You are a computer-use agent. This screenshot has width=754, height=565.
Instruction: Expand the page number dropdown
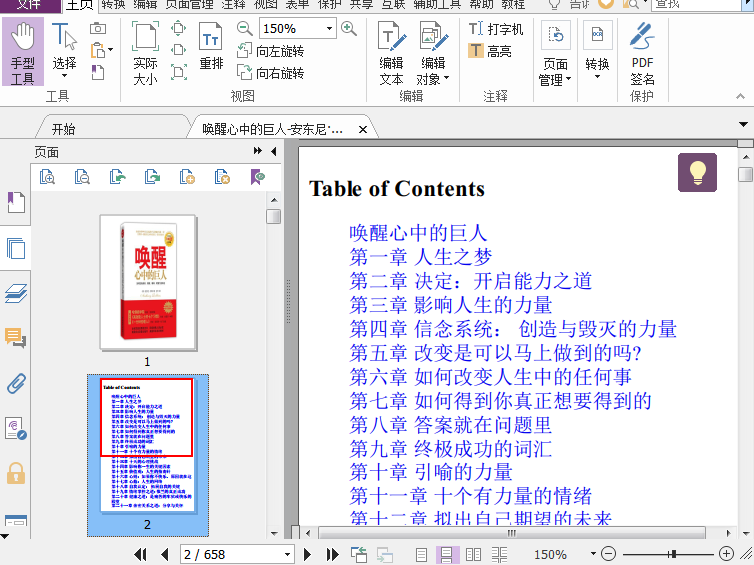(x=287, y=554)
